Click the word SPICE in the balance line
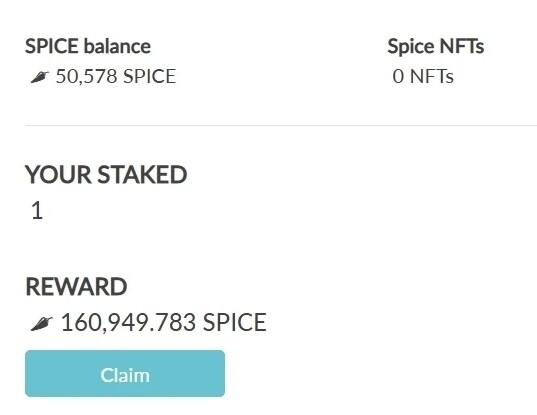This screenshot has height=415, width=537. tap(149, 76)
